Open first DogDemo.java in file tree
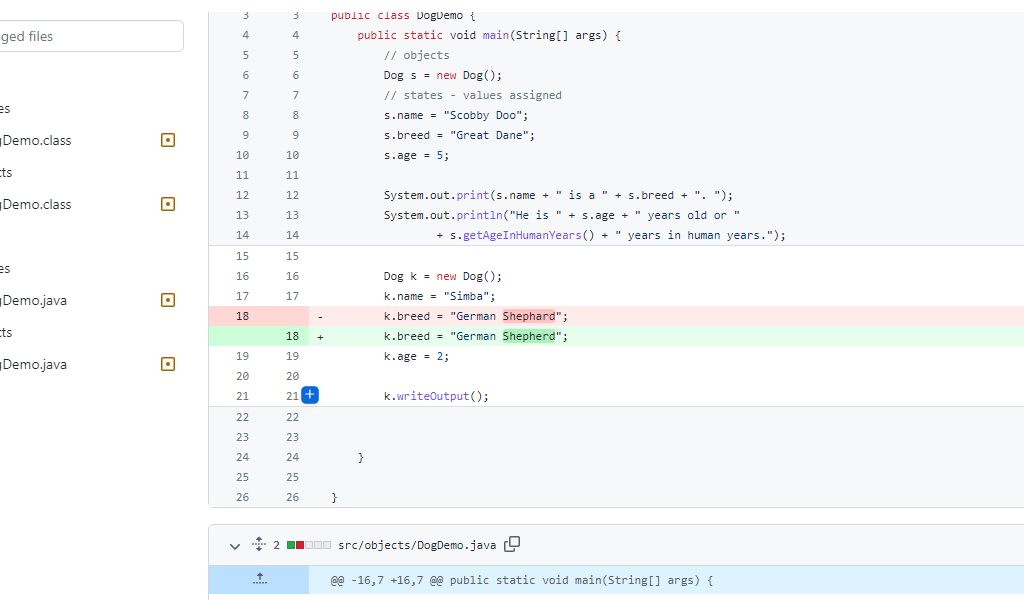The image size is (1024, 600). tap(33, 300)
